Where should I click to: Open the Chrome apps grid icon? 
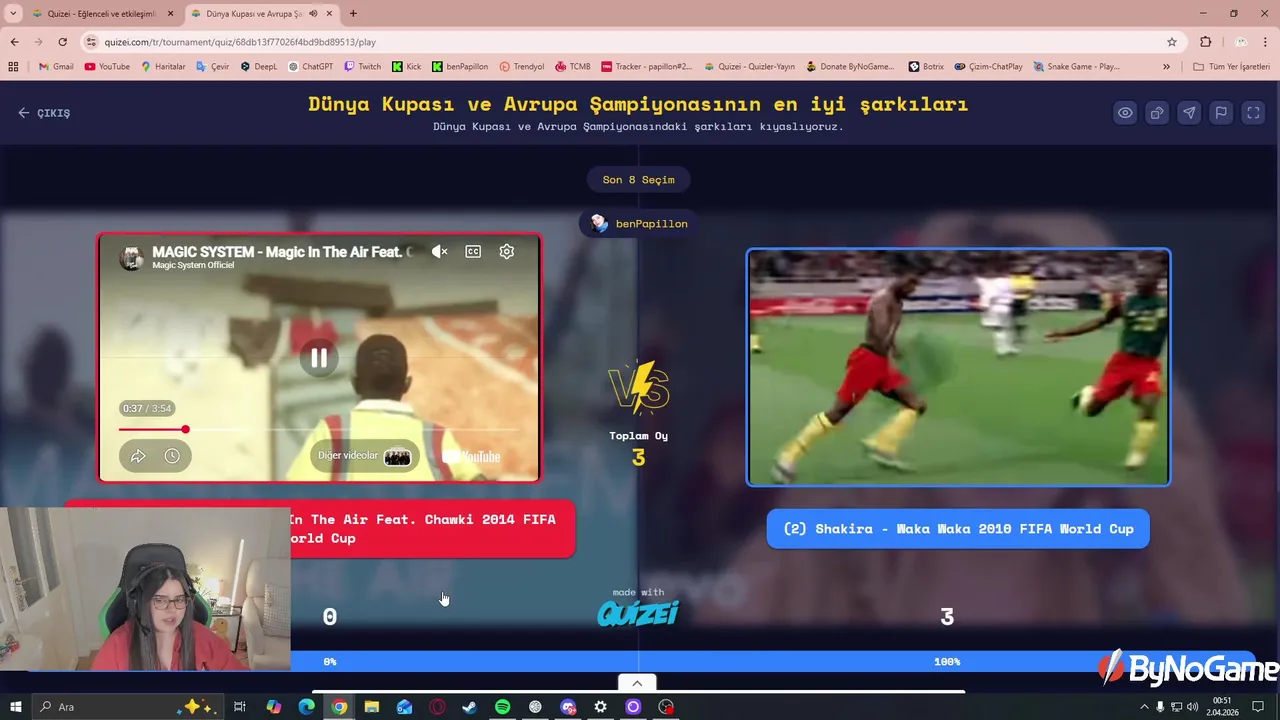13,67
